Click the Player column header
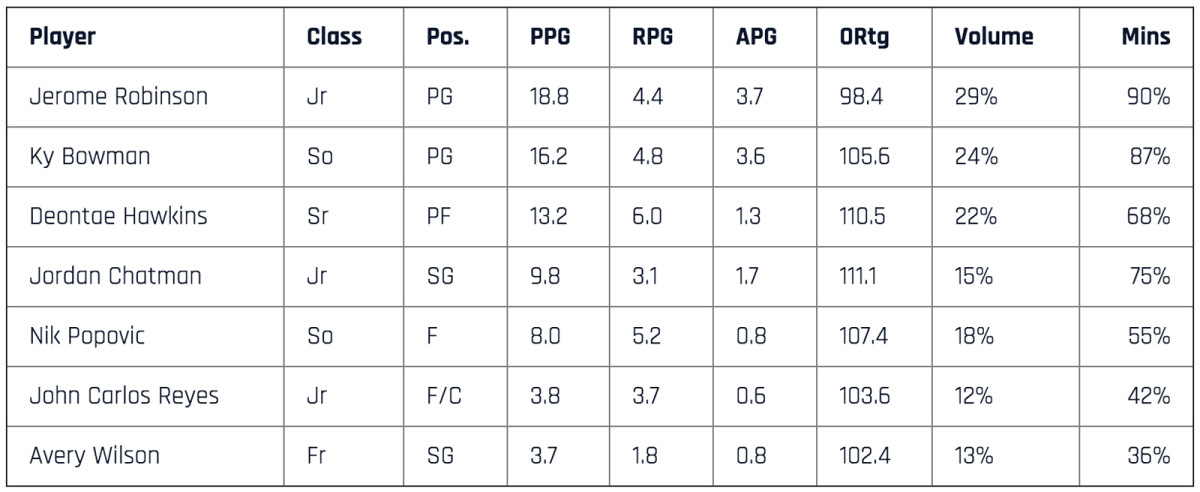1200x492 pixels. point(62,38)
